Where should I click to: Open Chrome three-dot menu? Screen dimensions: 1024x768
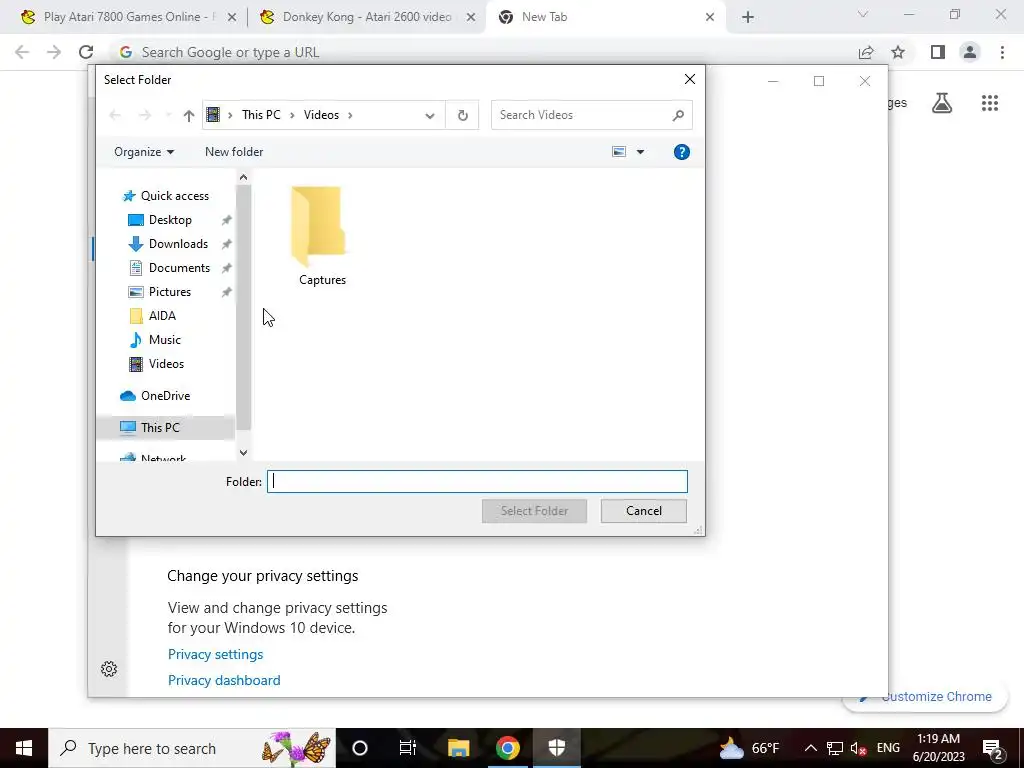pos(1002,52)
